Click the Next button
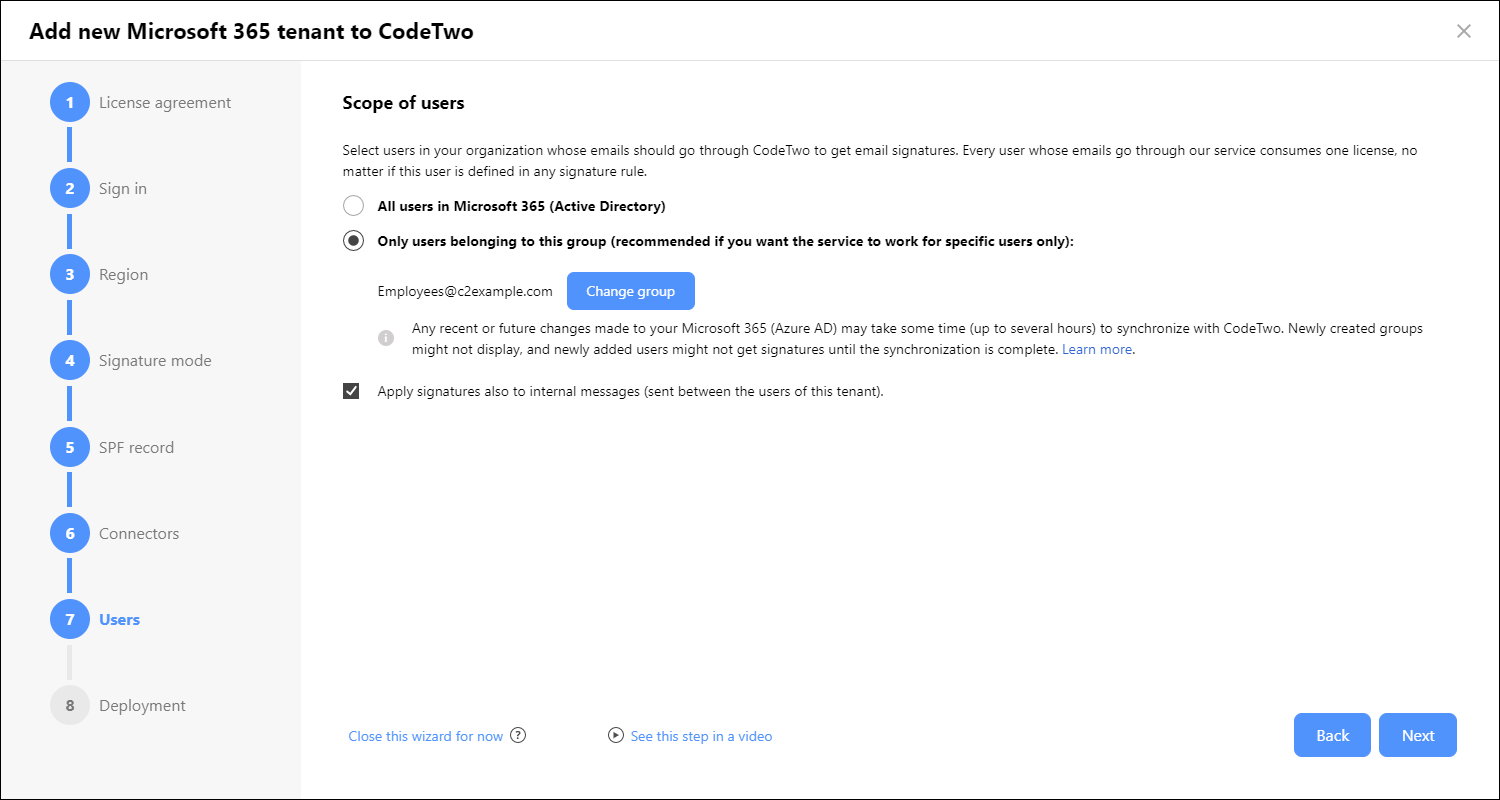Screen dimensions: 1500x800 pyautogui.click(x=1418, y=735)
